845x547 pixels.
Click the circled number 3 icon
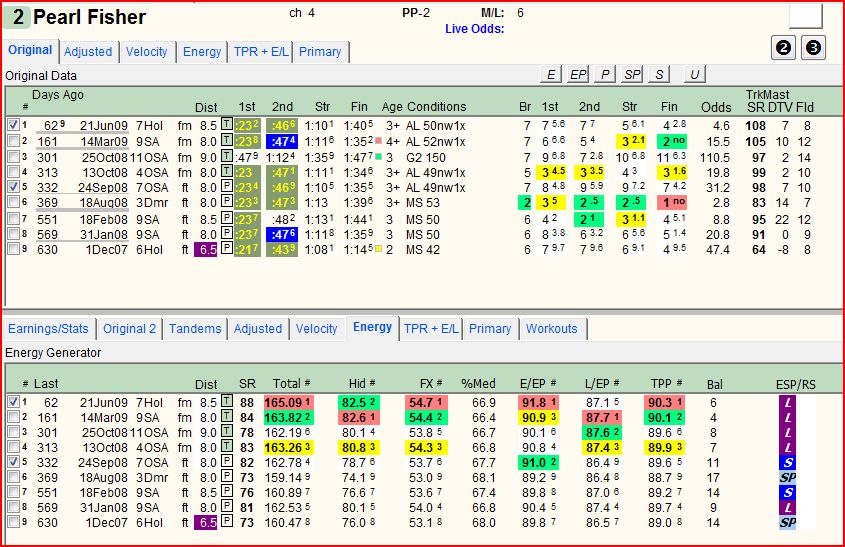coord(813,48)
